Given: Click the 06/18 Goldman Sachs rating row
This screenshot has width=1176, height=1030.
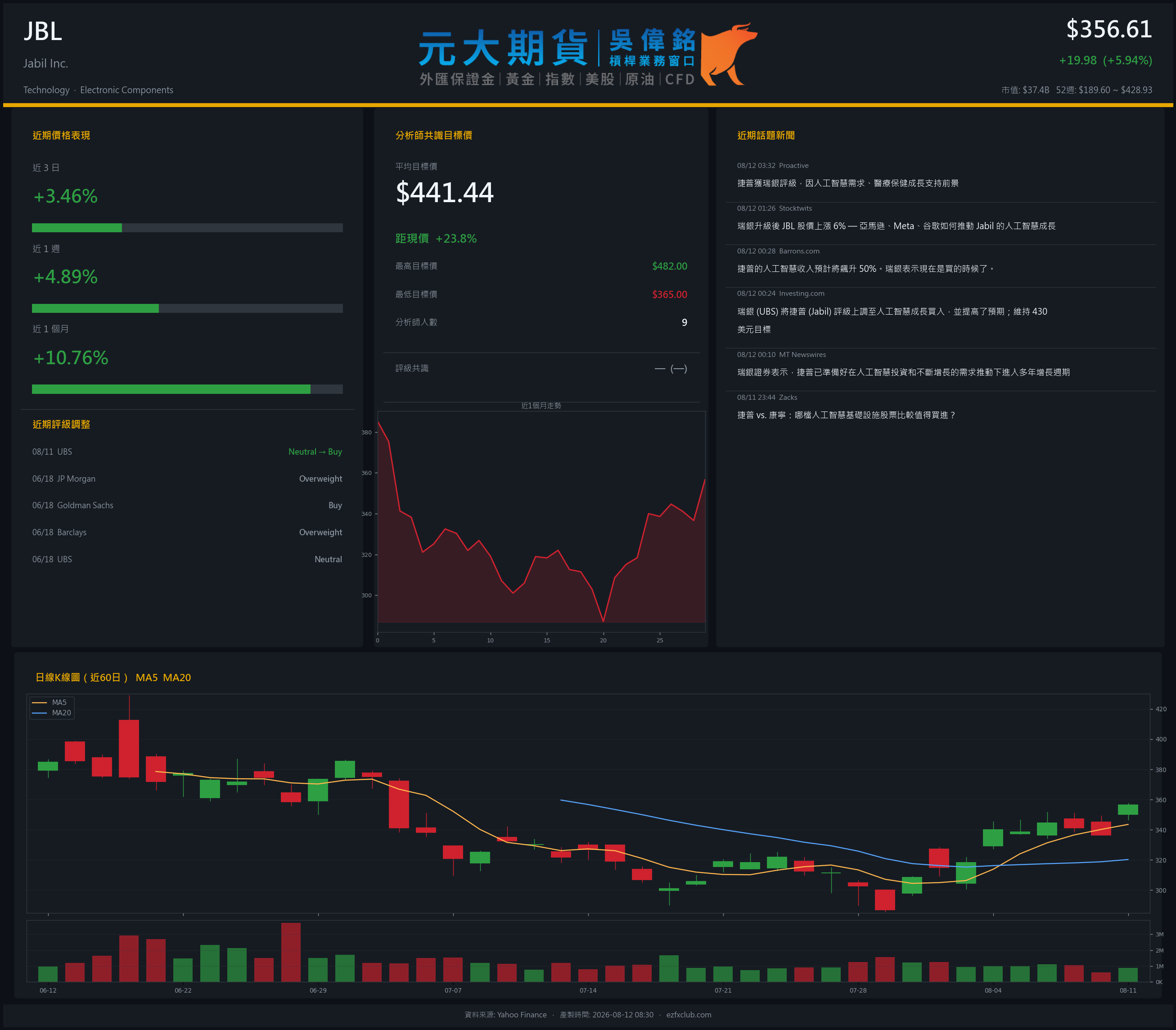Looking at the screenshot, I should point(187,505).
